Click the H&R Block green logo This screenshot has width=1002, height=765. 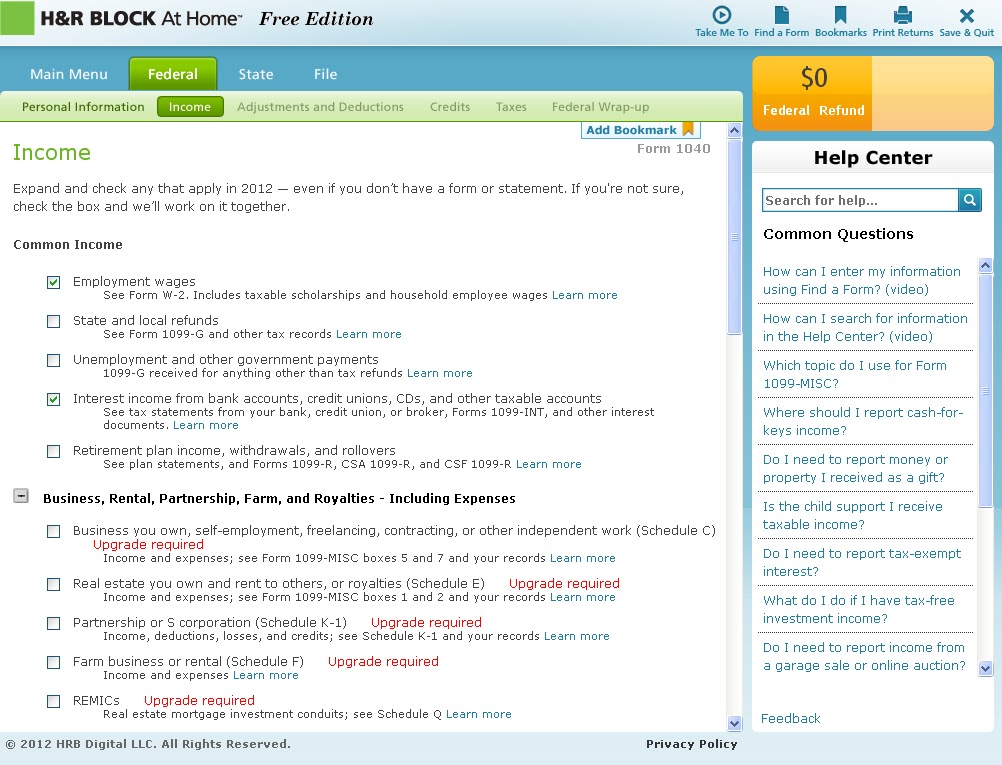point(16,17)
